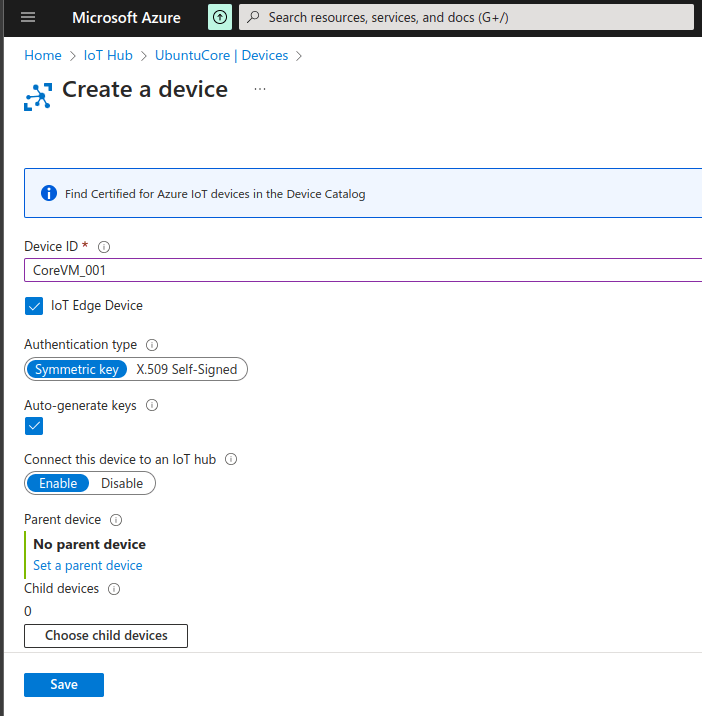Click the upgrade arrow icon beside search
Viewport: 702px width, 716px height.
tap(220, 17)
